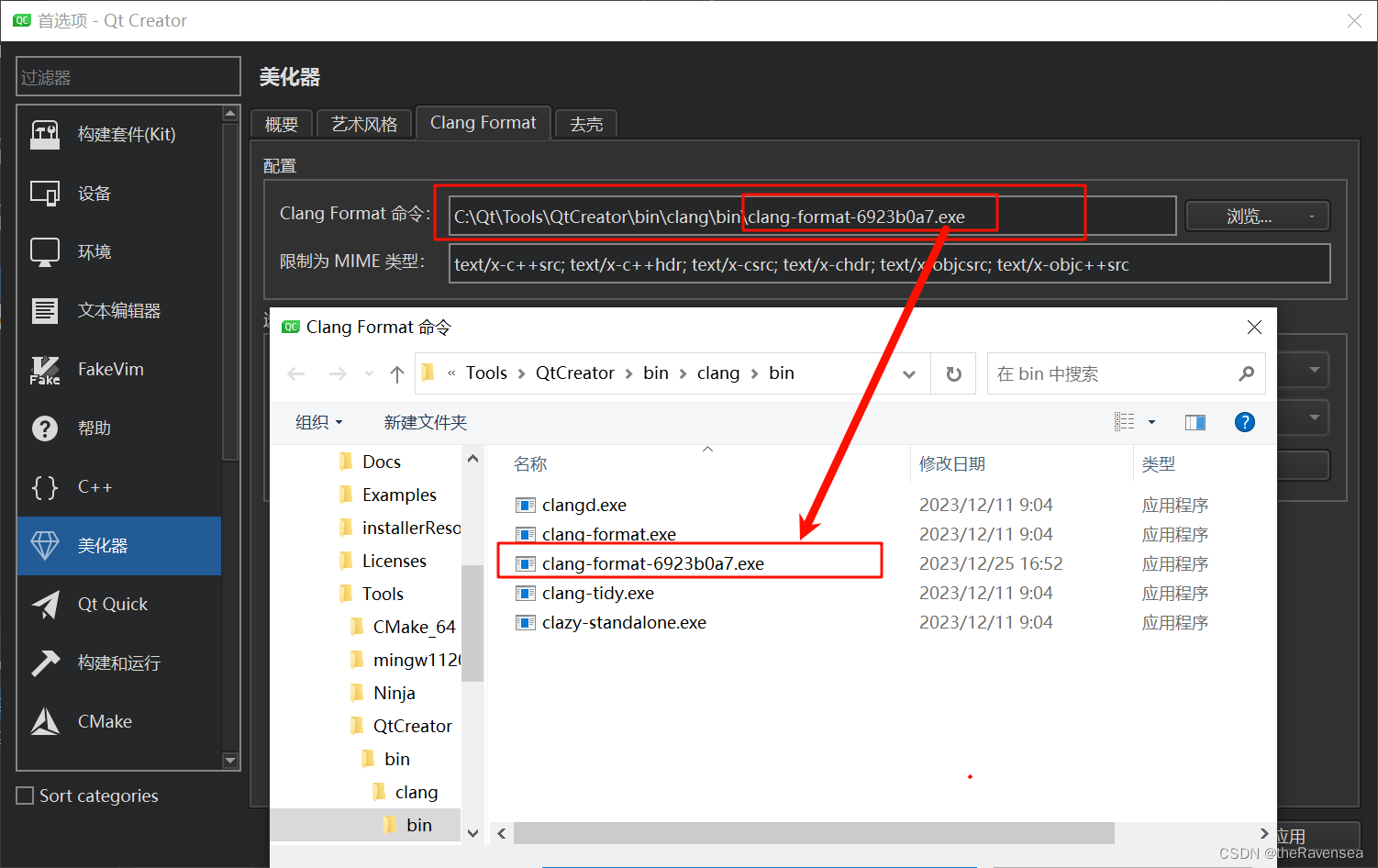Open the 构建和运行 hammer category

119,663
